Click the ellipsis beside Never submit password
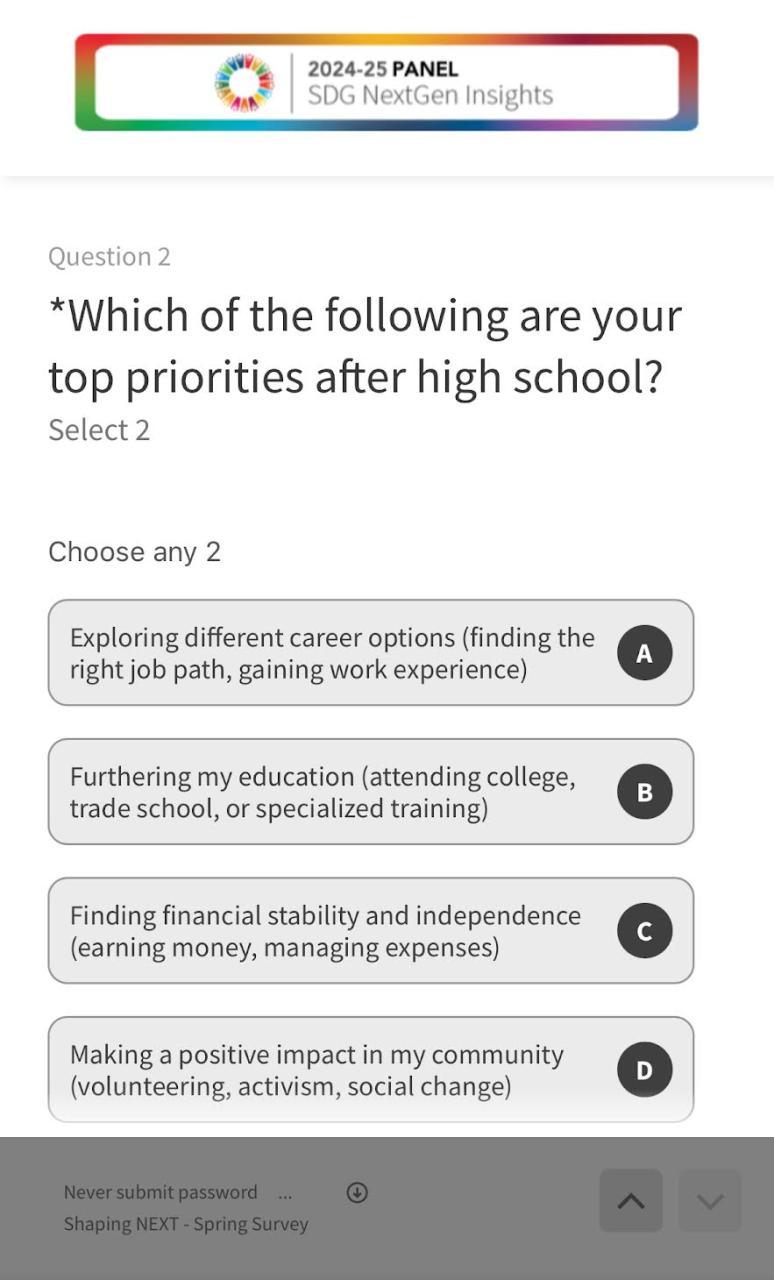The image size is (774, 1280). pos(285,1193)
